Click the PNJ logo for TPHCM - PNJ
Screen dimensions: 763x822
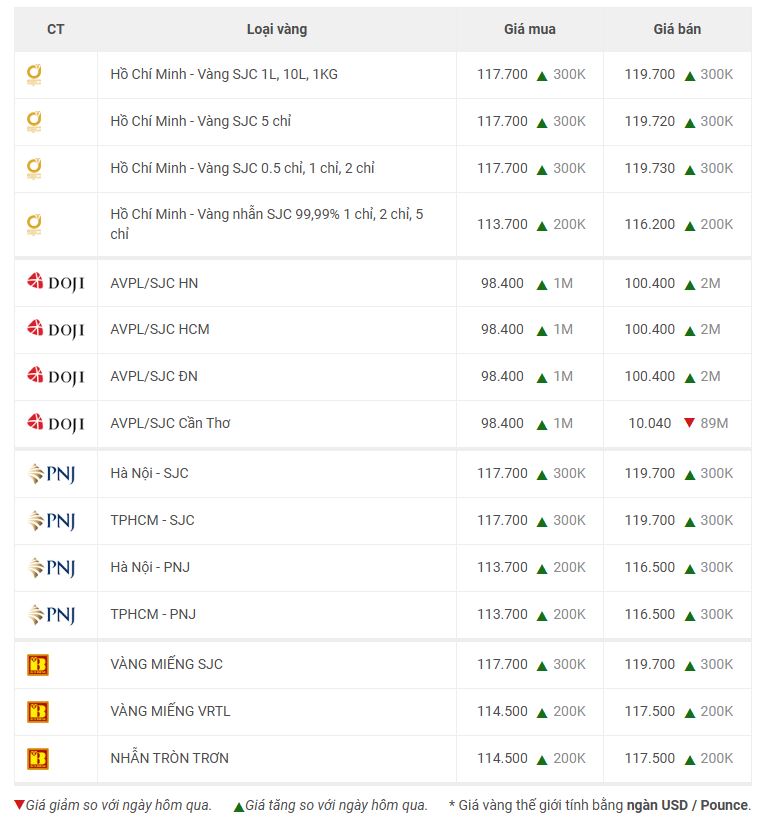(51, 614)
